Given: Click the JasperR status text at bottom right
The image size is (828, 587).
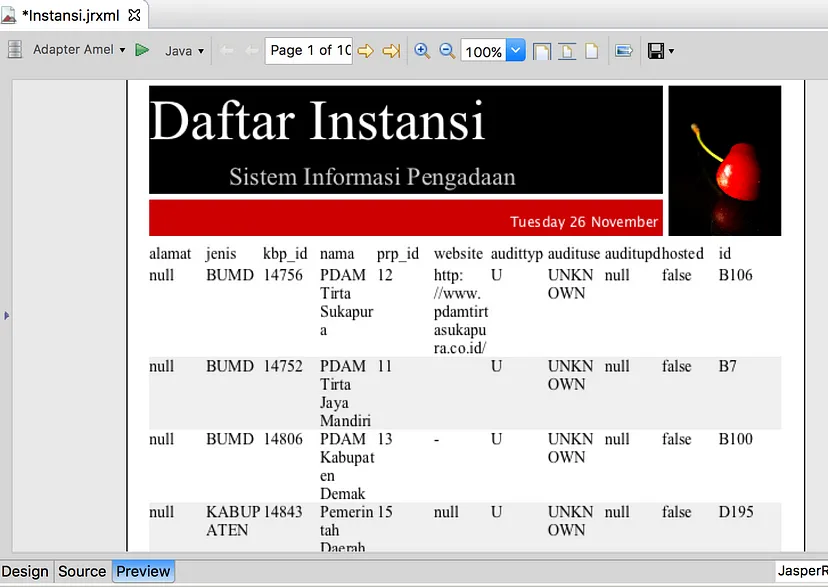Looking at the screenshot, I should click(802, 571).
